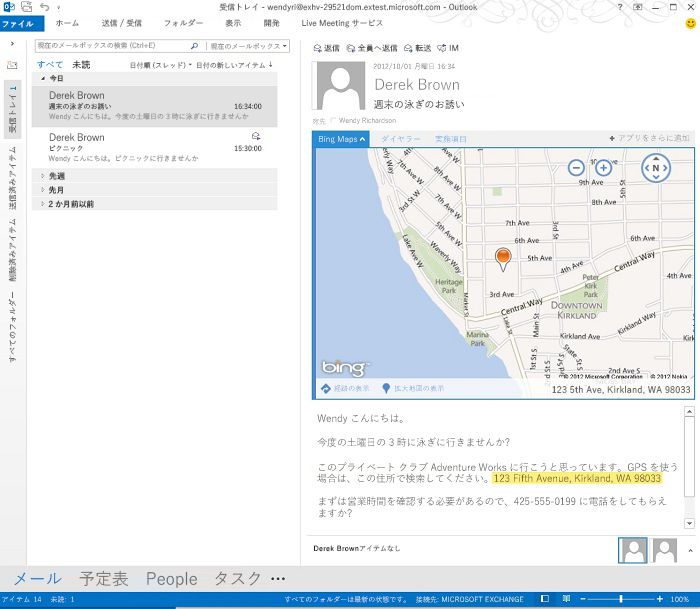700x609 pixels.
Task: Open the quick access toolbar customize arrow
Action: [58, 8]
